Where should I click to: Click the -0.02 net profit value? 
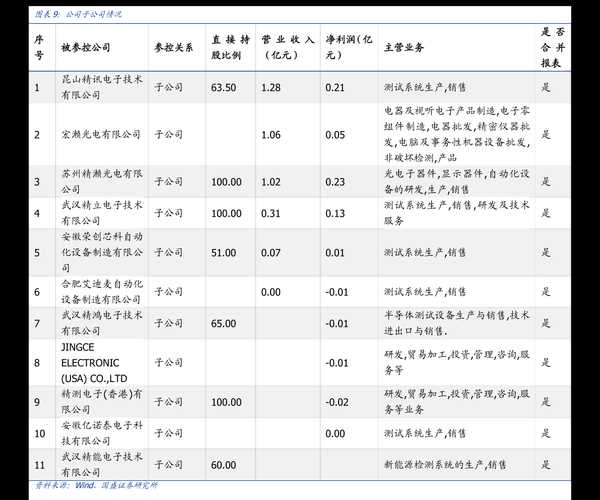tap(337, 401)
